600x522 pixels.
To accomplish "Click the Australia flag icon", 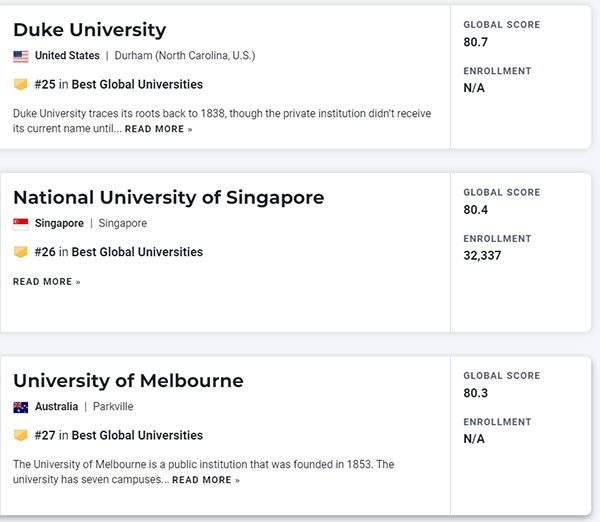I will pos(20,407).
